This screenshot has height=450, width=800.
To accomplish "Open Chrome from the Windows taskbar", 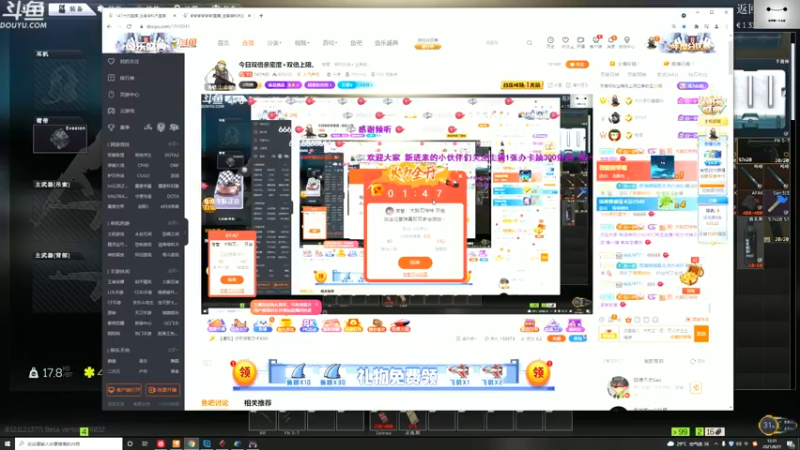I will click(x=191, y=444).
